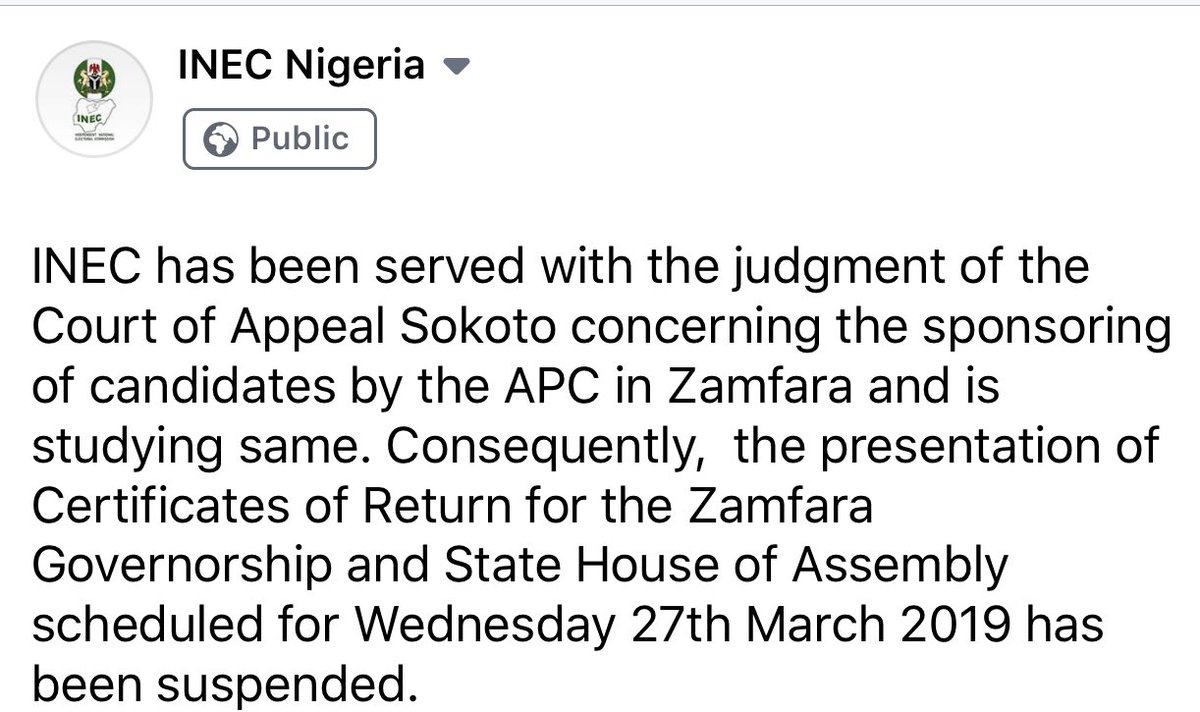Click the word "Public" in audience selector
1200x712 pixels.
pyautogui.click(x=300, y=139)
